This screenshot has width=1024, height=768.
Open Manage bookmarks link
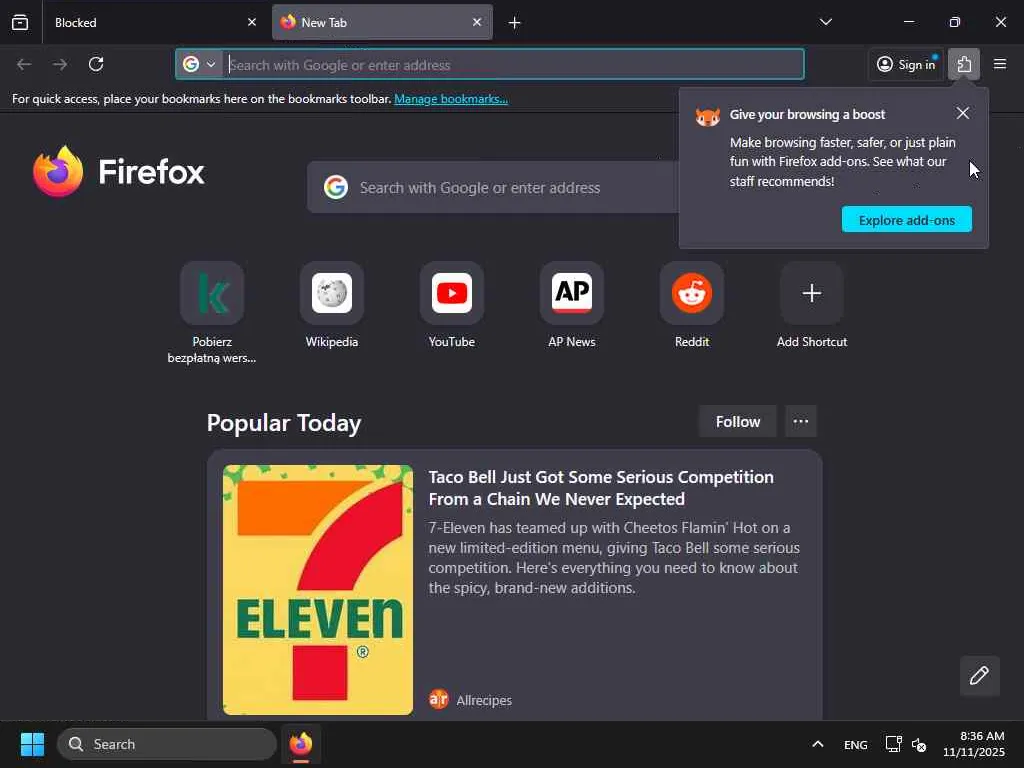point(451,99)
